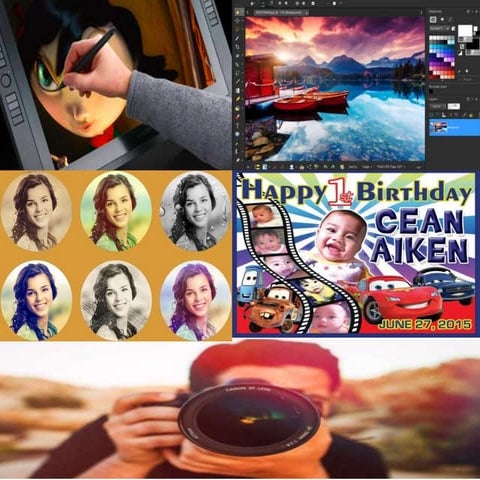The height and width of the screenshot is (480, 480).
Task: Select the Crop tool in the editor toolbar
Action: coord(237,47)
